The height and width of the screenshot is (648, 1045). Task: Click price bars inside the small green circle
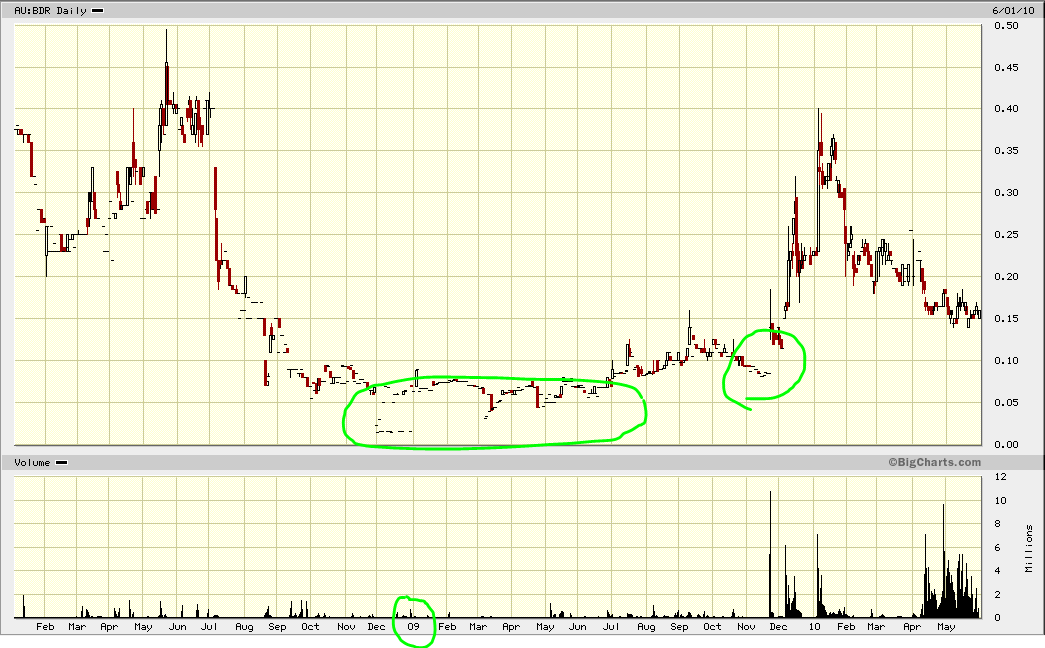[x=776, y=340]
